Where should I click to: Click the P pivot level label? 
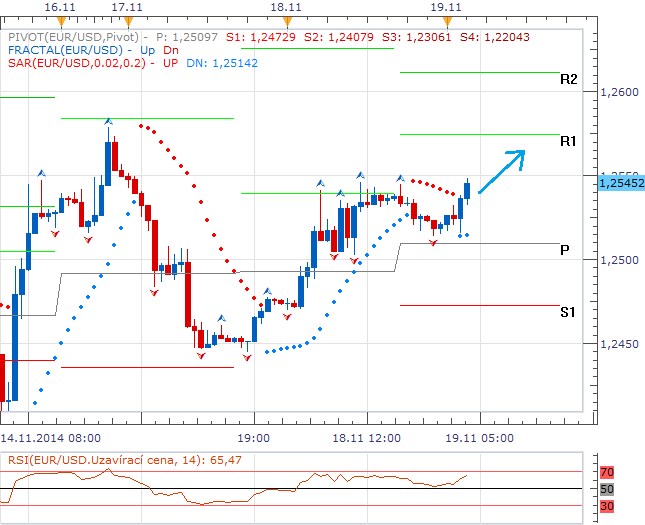(x=565, y=250)
